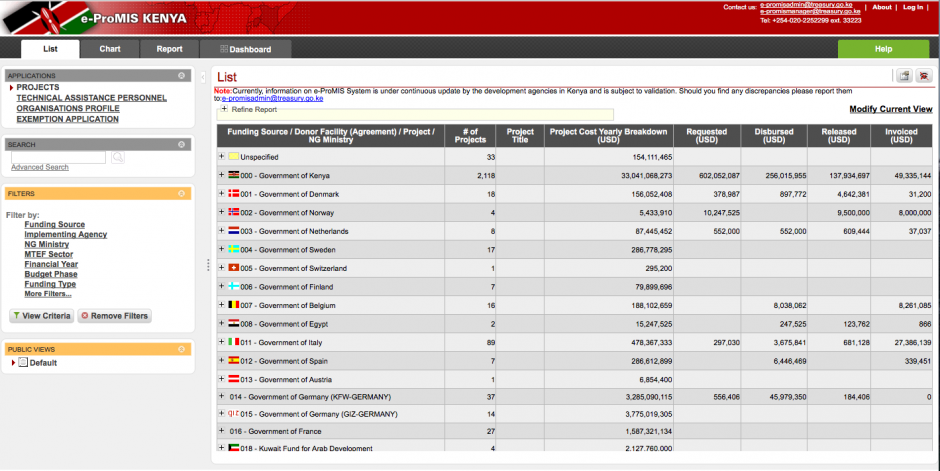Click the View Criteria button
Screen dimensions: 940x471
[x=42, y=316]
